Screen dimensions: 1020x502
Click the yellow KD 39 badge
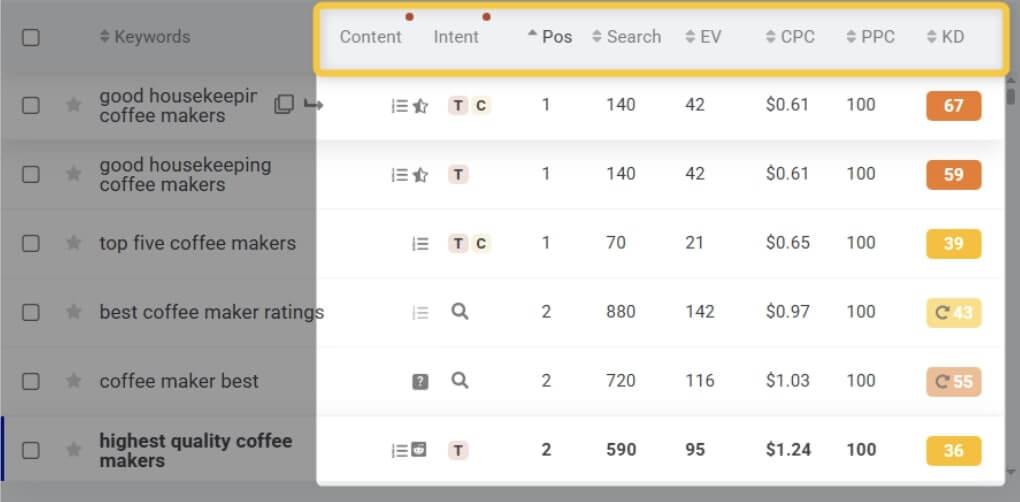point(954,244)
